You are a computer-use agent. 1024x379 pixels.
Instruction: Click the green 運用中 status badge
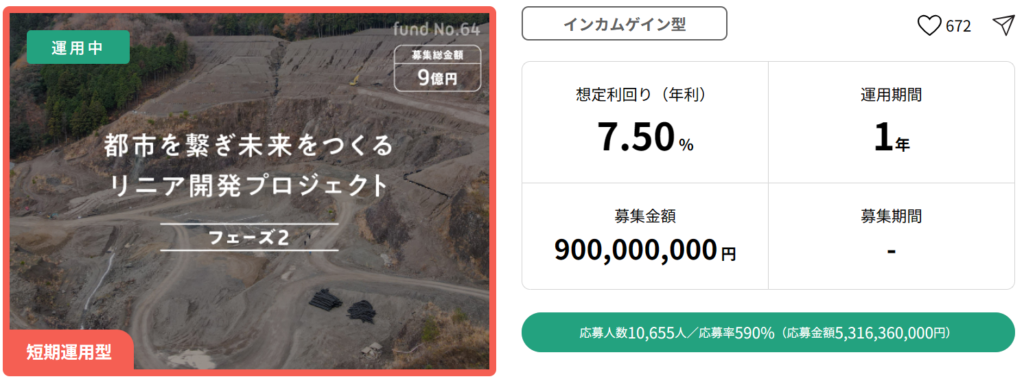[x=78, y=47]
